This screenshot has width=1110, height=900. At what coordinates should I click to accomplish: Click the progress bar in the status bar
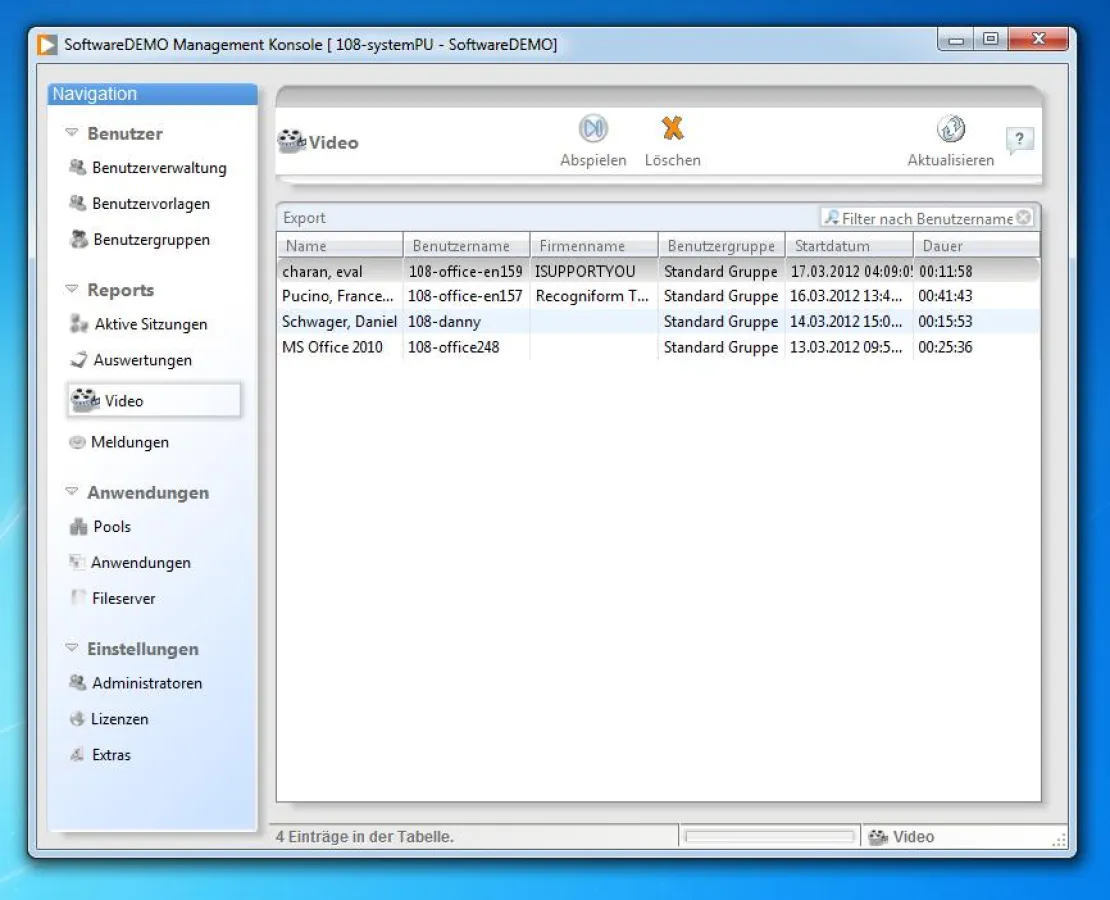click(769, 836)
